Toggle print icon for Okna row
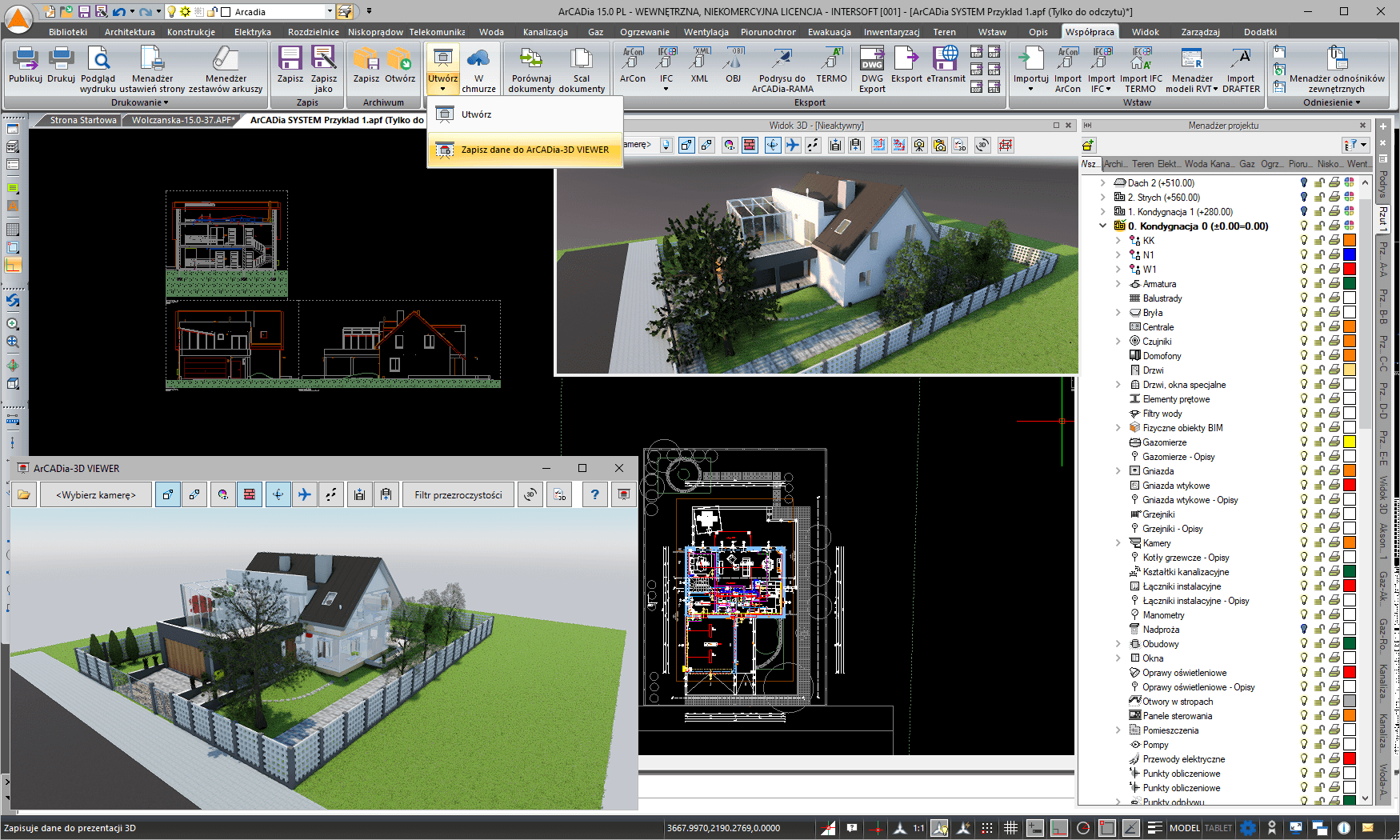 [x=1334, y=658]
